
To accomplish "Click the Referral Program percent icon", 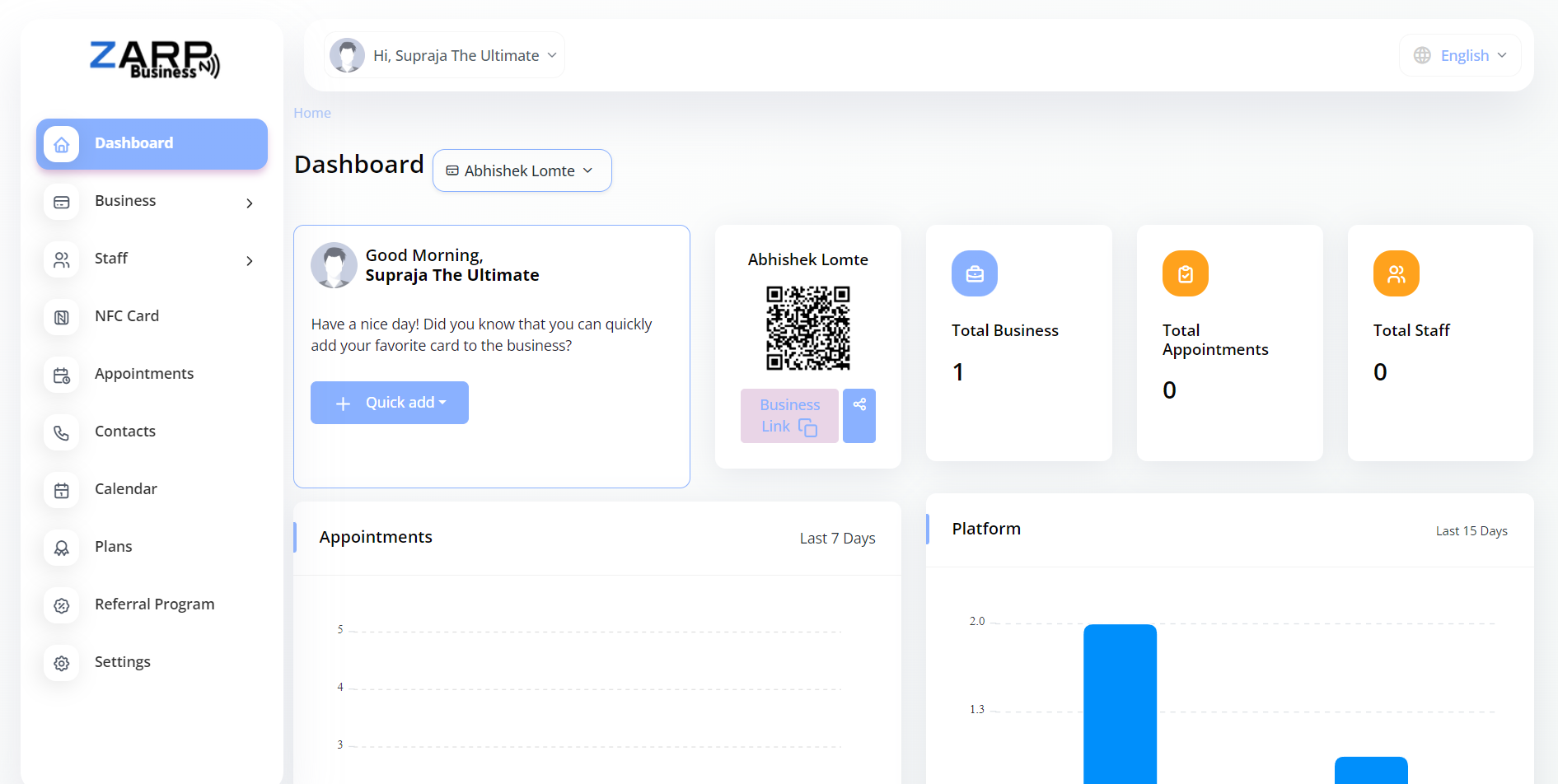I will click(x=62, y=605).
